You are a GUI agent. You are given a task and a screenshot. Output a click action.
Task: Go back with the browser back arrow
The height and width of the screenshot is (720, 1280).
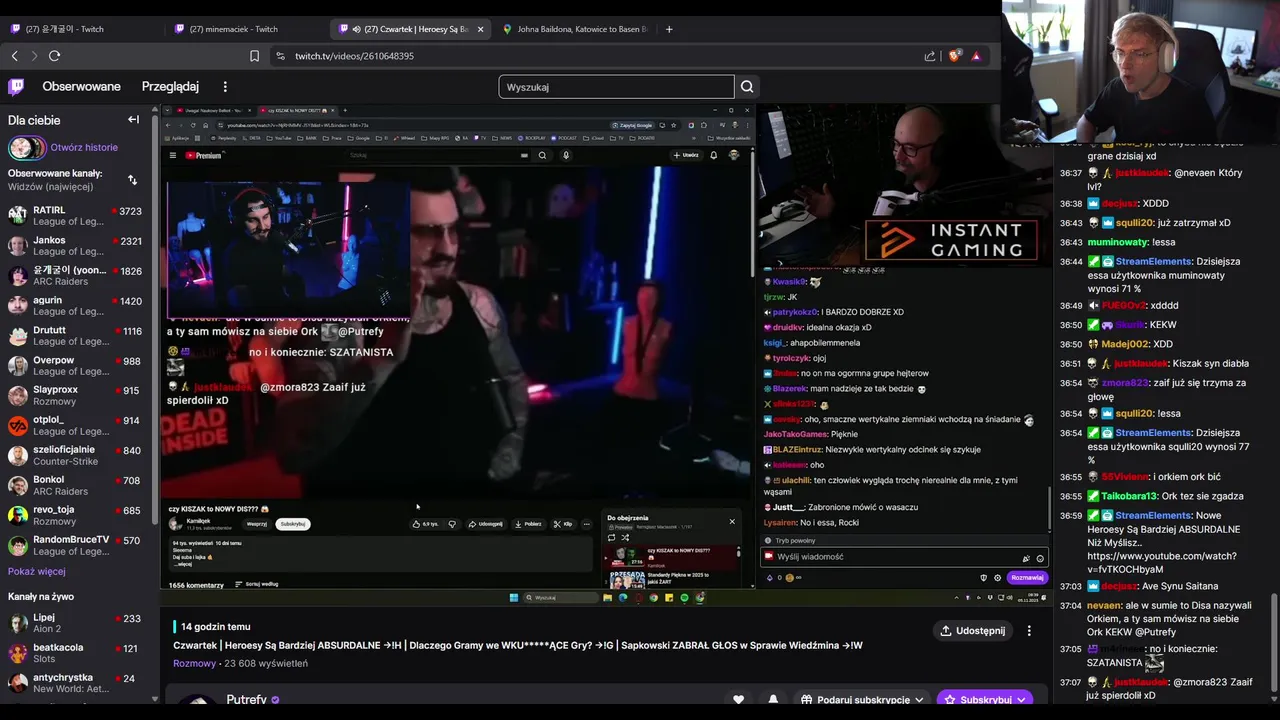pos(15,56)
